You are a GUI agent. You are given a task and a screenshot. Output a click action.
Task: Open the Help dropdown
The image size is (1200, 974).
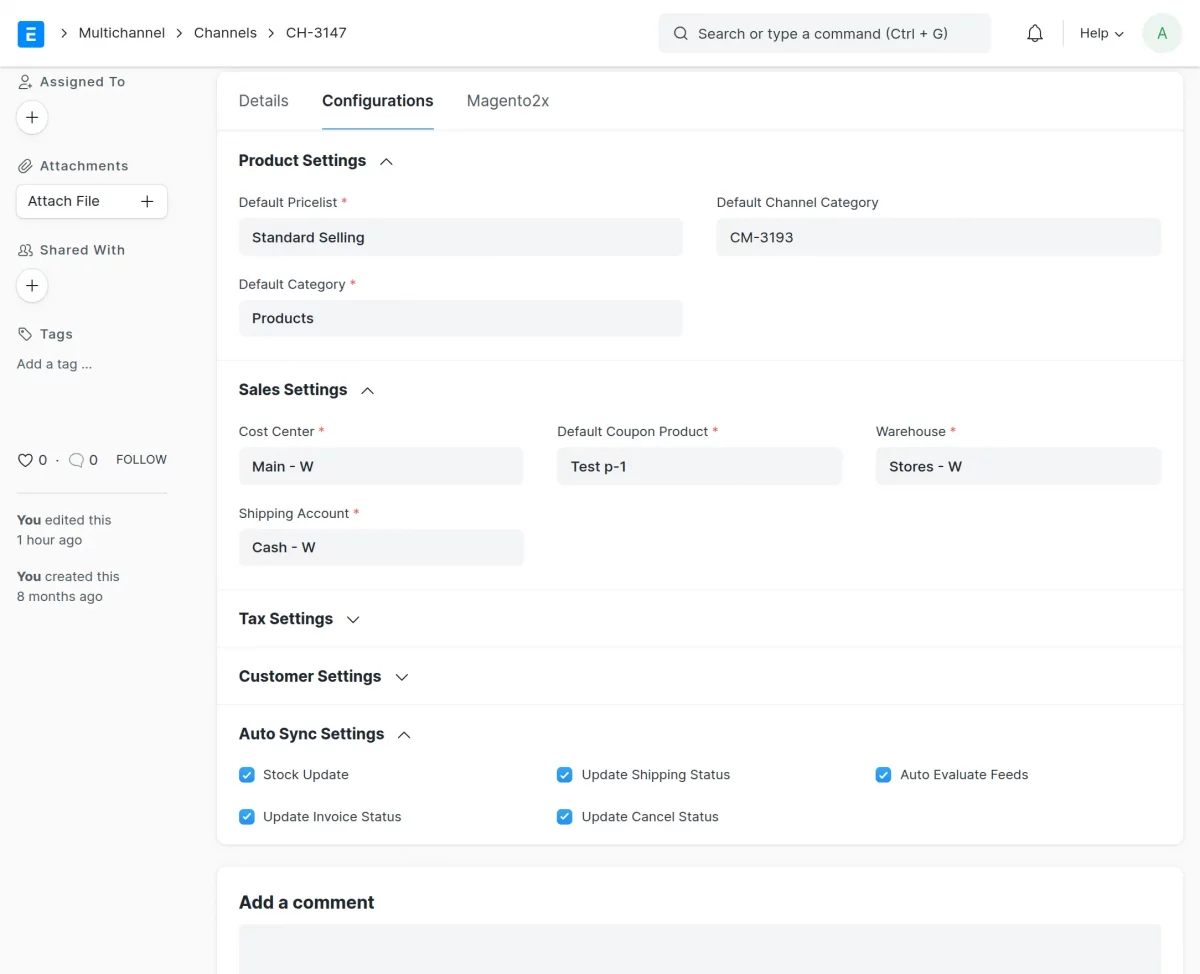point(1100,33)
